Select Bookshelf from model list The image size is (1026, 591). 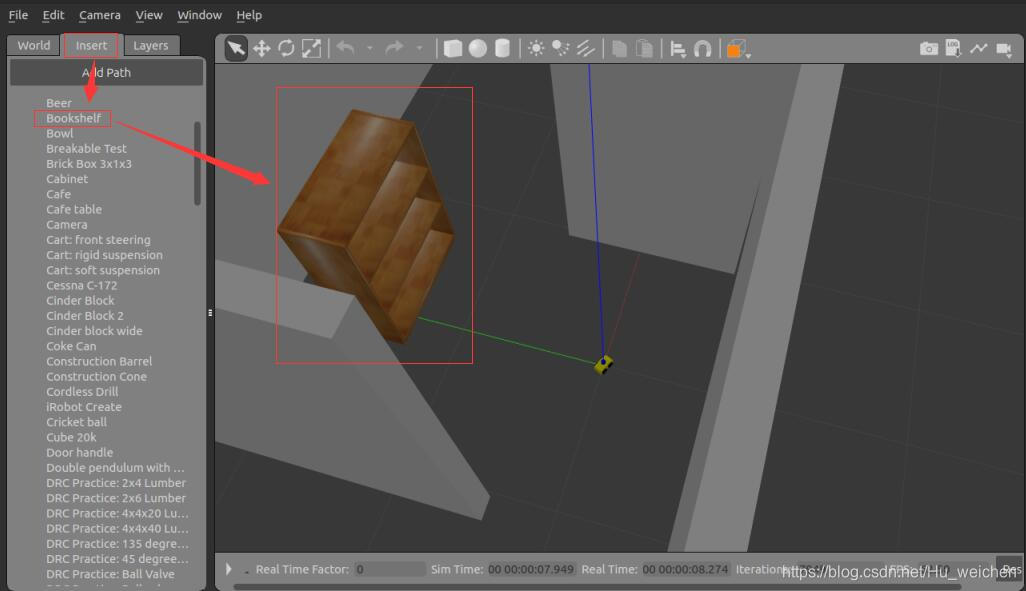[x=73, y=118]
